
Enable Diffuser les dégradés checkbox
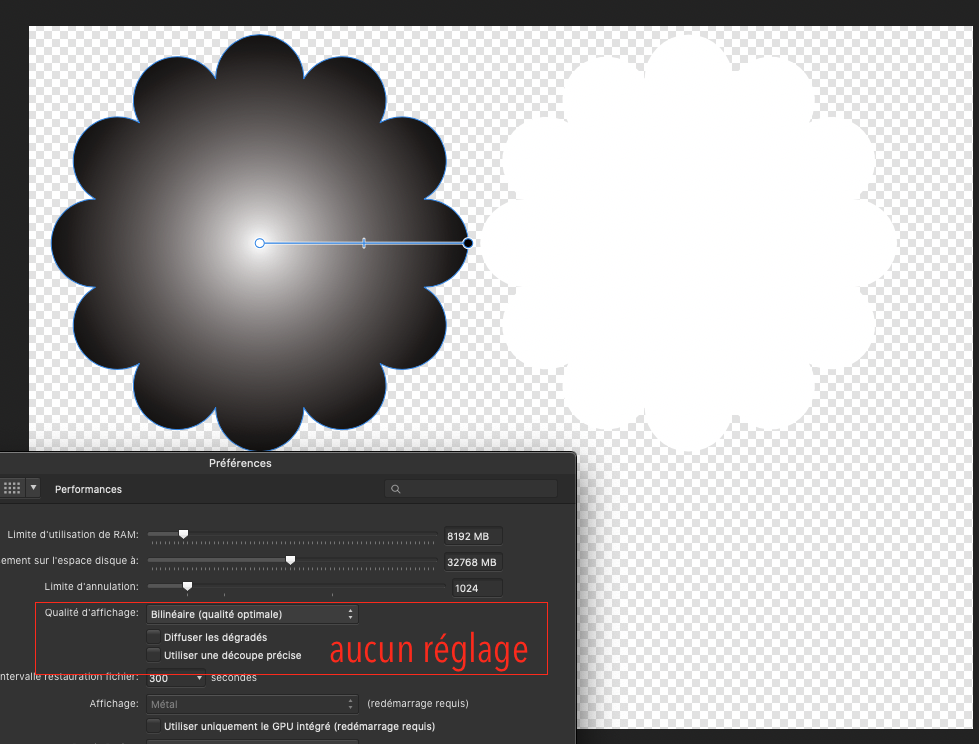(x=154, y=637)
